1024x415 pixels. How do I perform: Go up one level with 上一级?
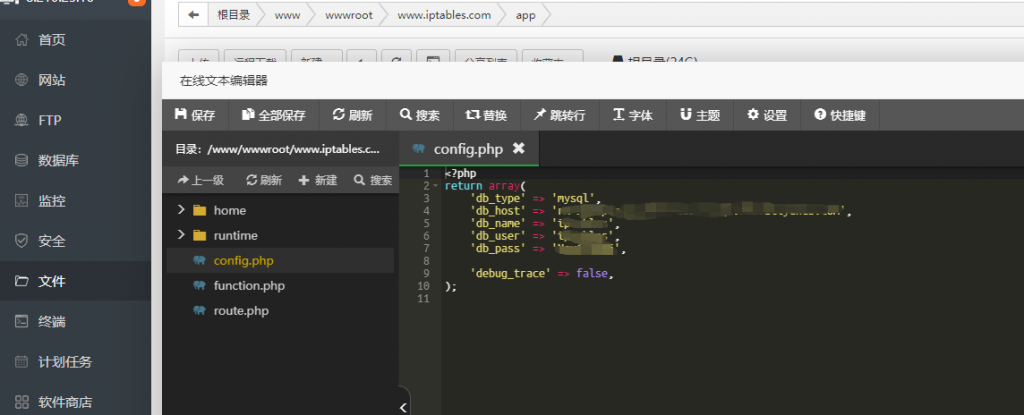click(200, 180)
